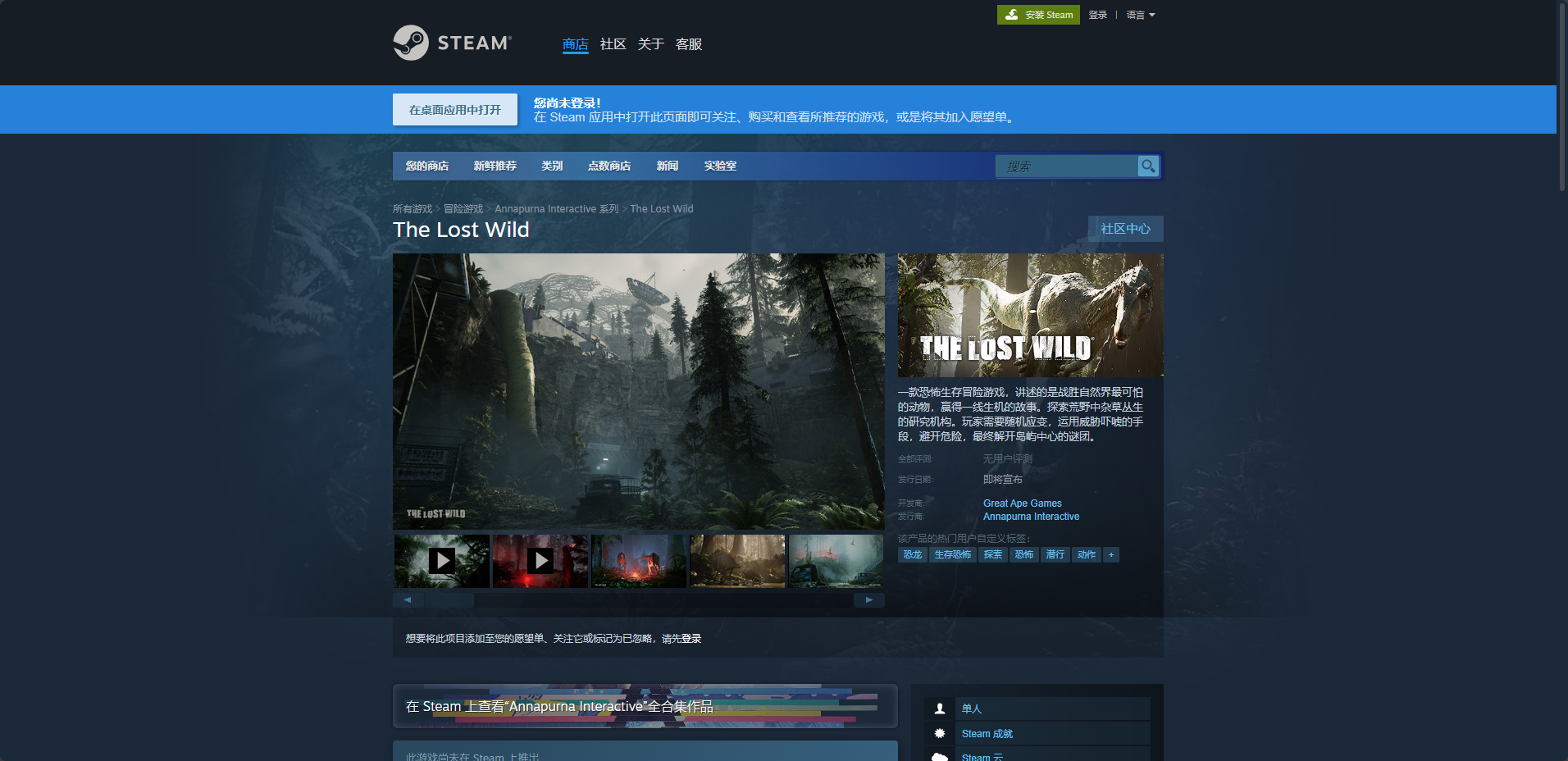
Task: Click in the store search field
Action: 1066,166
